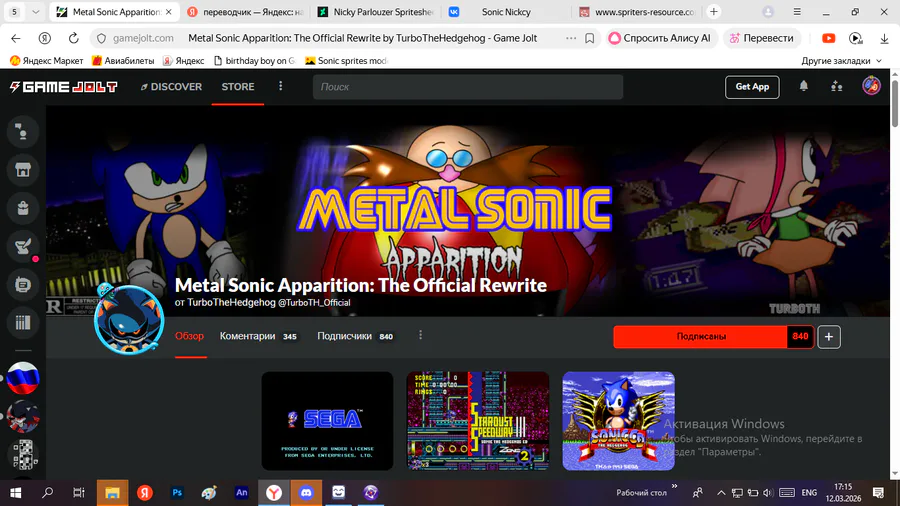Open the pixel pattern community icon in sidebar

click(x=23, y=454)
